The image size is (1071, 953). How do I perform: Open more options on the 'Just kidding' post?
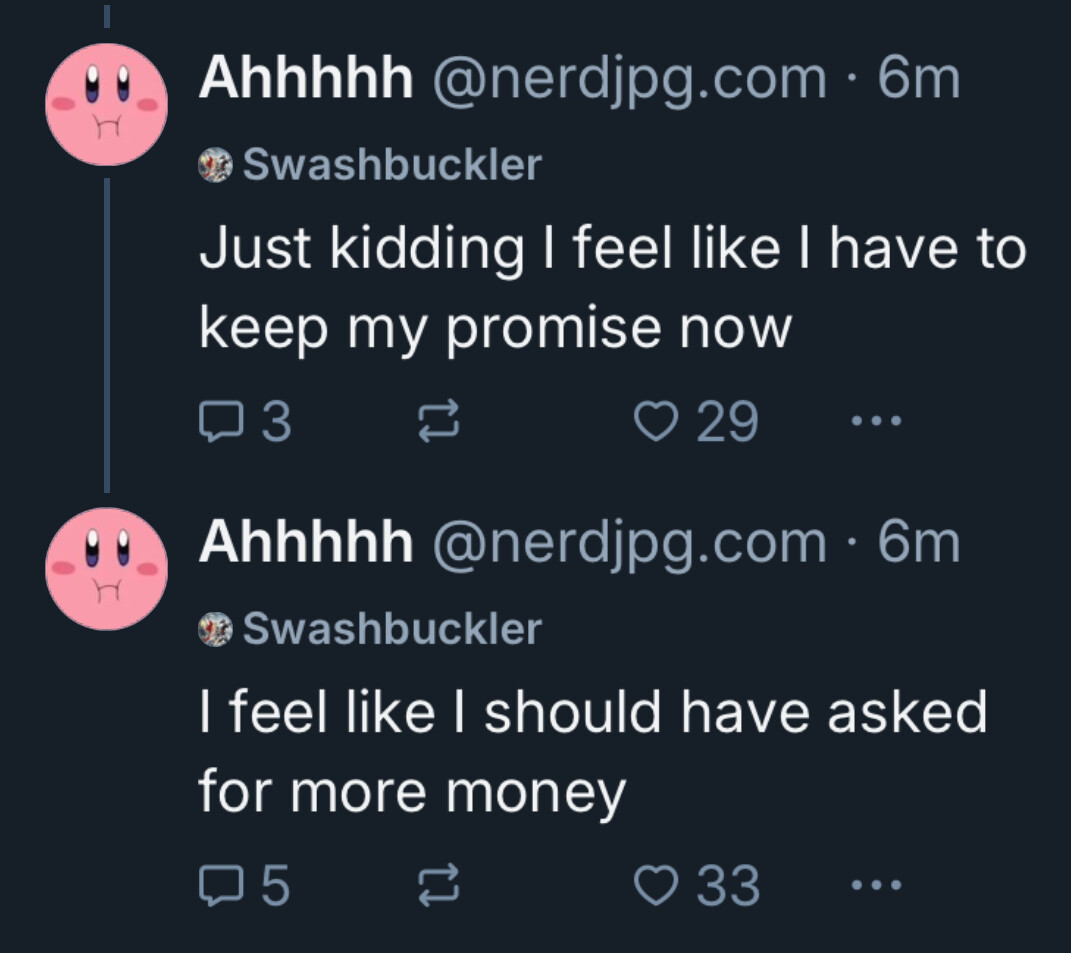click(877, 421)
